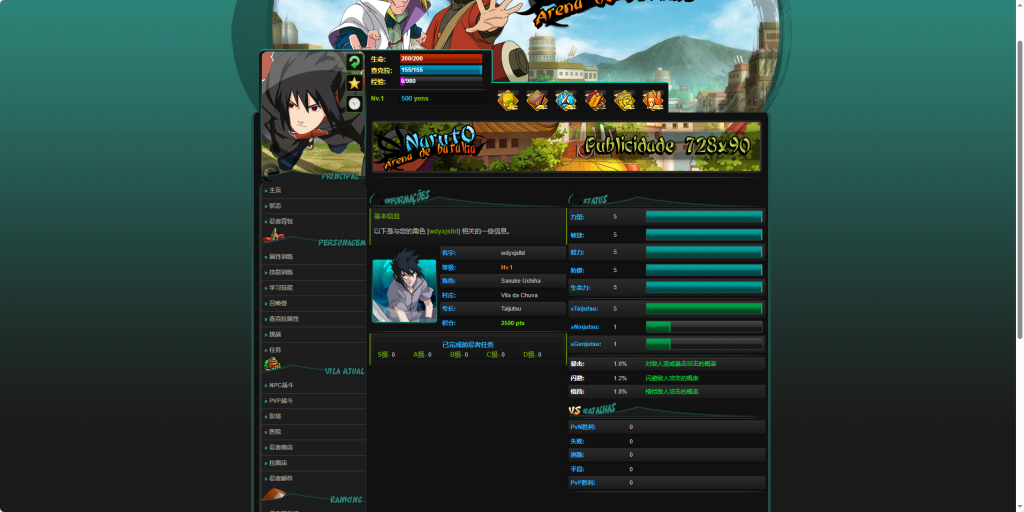
Task: Click the Sasuke Uchiha character value
Action: (x=520, y=281)
